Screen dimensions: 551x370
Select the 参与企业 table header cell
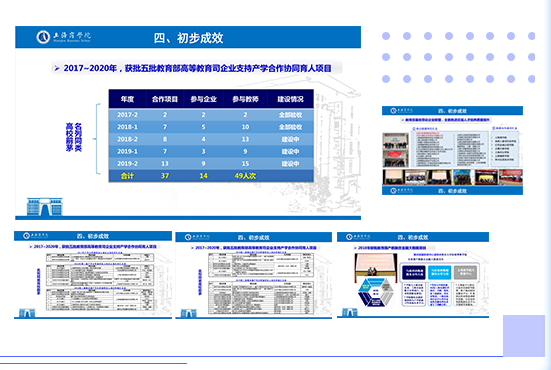[203, 99]
